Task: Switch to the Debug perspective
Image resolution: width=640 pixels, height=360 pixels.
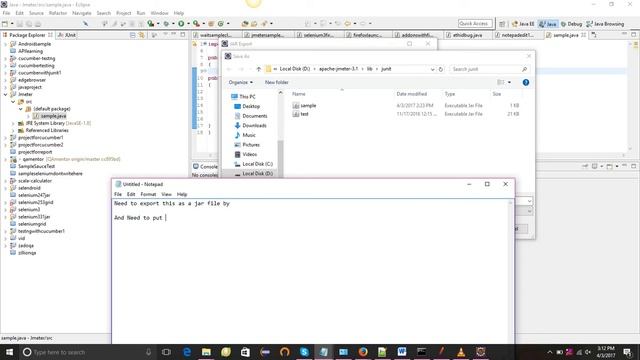Action: pyautogui.click(x=571, y=24)
